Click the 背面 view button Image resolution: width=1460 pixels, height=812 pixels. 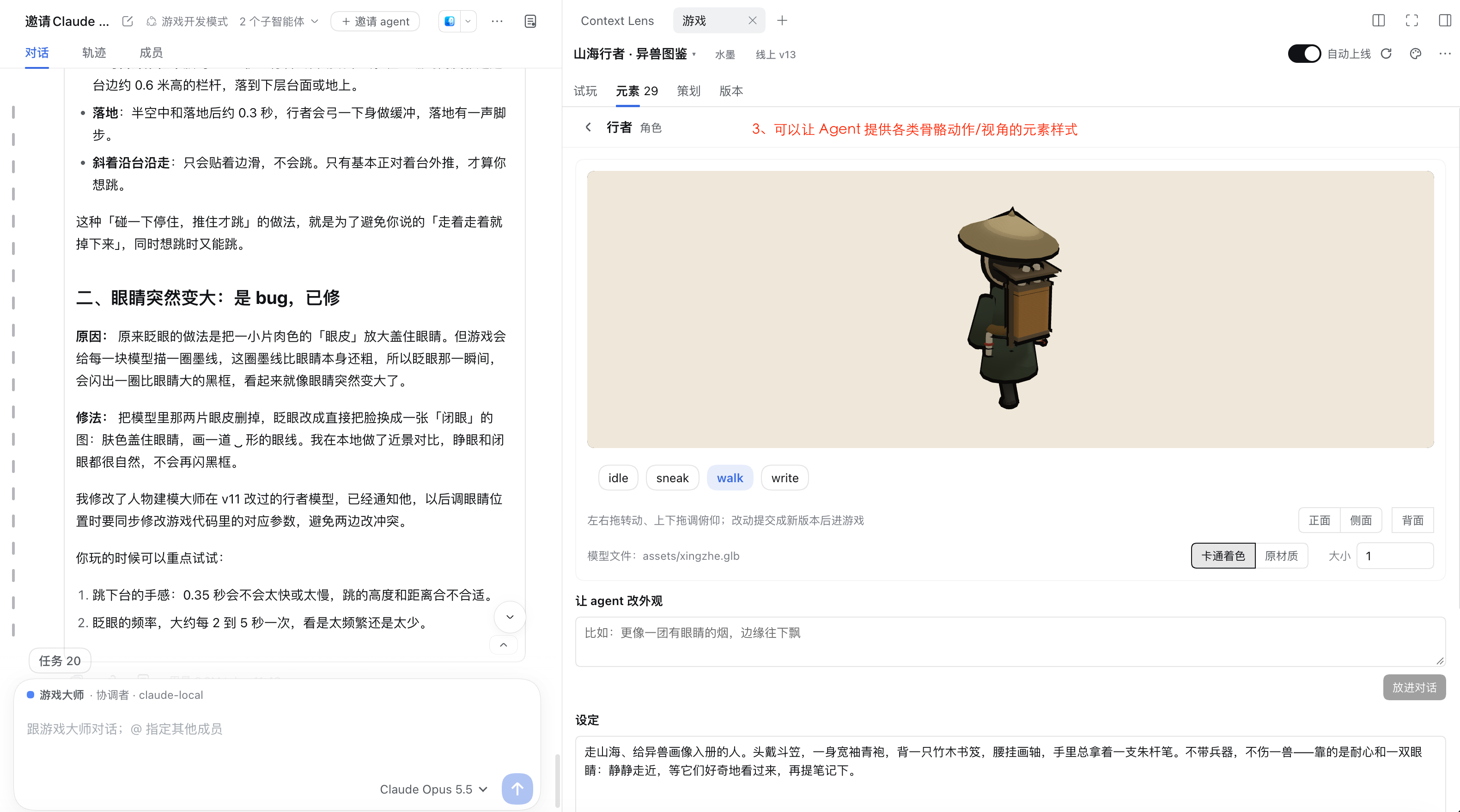coord(1412,520)
